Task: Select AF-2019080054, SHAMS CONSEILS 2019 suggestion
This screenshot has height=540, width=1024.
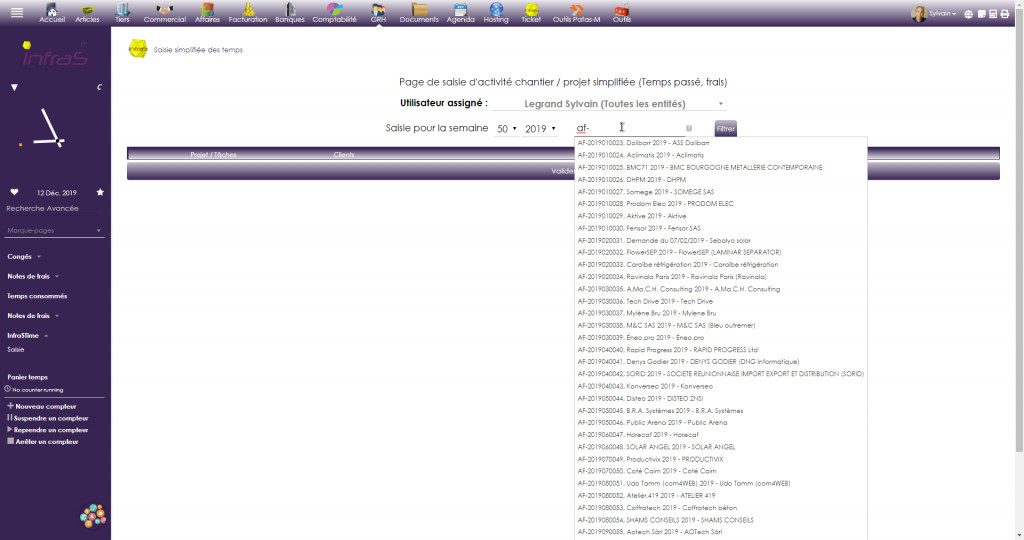Action: (x=720, y=520)
